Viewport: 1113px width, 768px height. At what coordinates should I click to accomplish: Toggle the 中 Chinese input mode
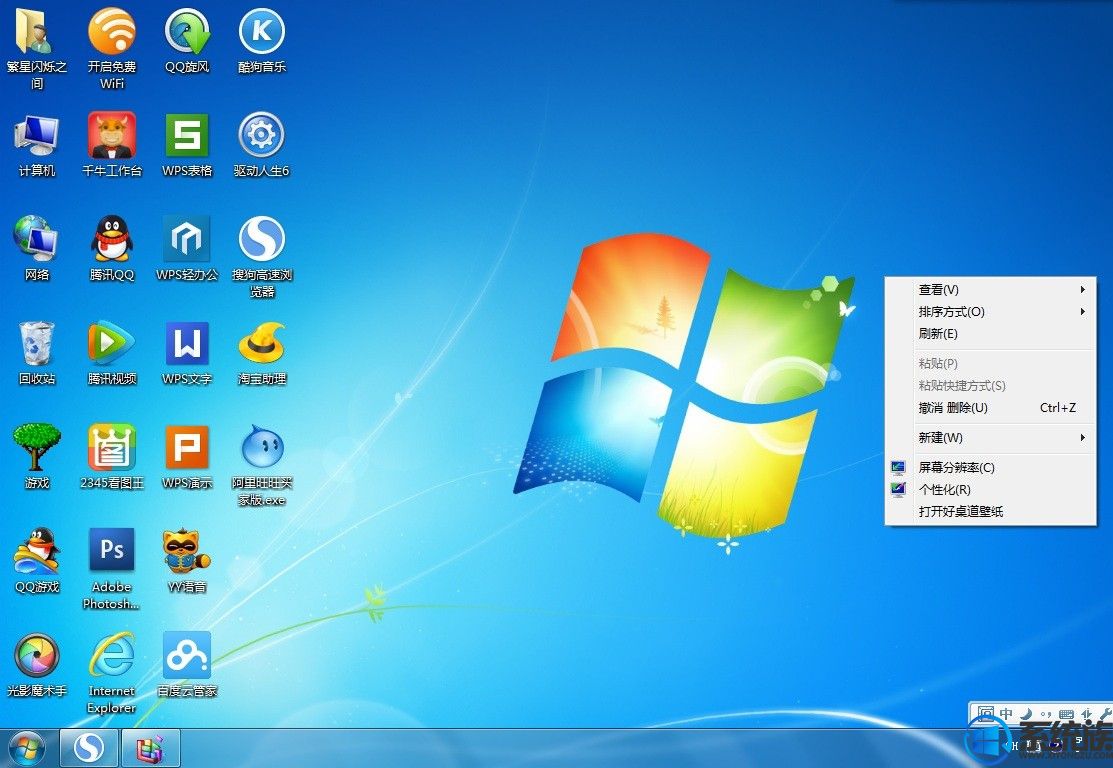1006,713
